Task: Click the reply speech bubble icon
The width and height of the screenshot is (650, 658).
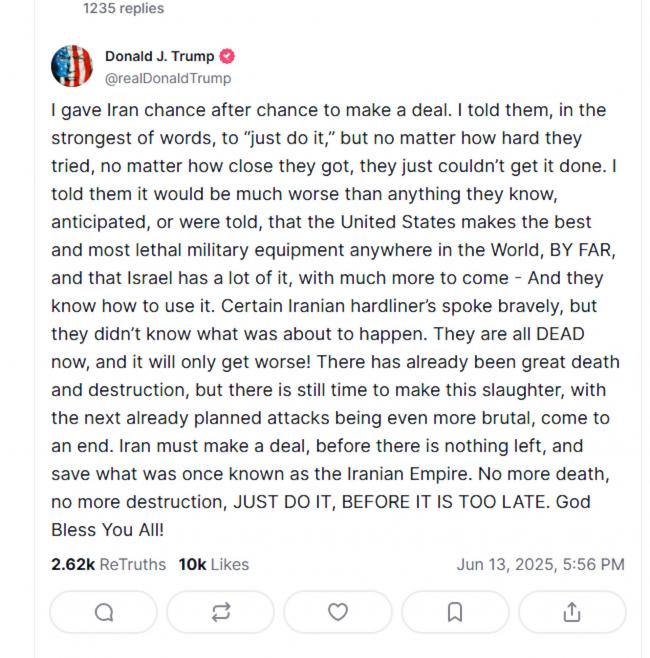Action: coord(104,612)
